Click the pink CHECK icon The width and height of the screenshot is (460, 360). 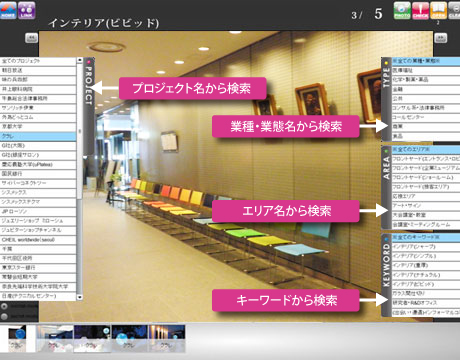[420, 10]
